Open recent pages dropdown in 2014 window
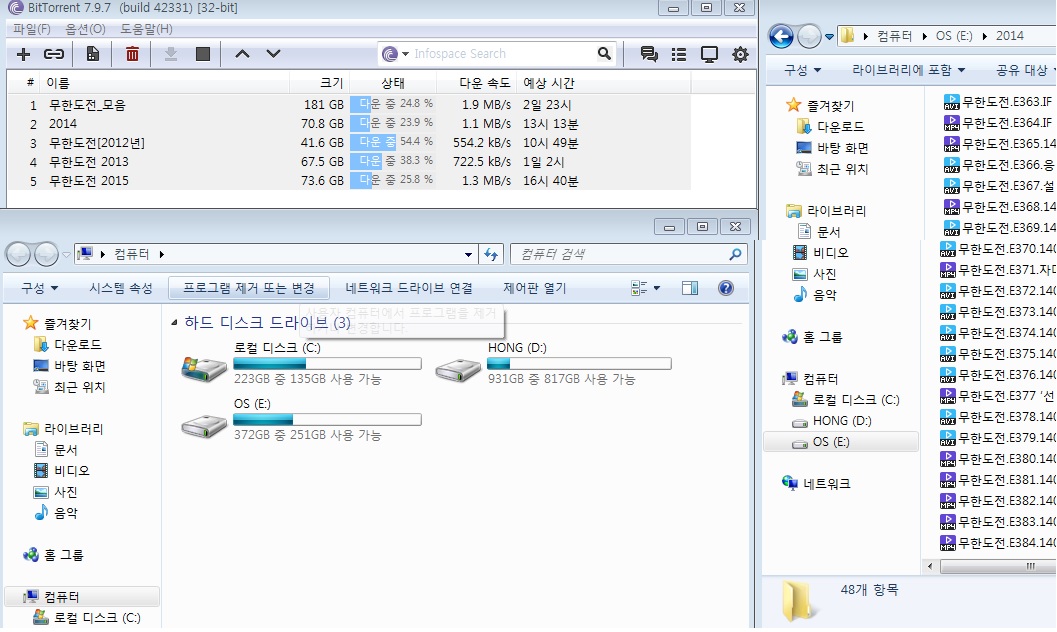 point(829,36)
